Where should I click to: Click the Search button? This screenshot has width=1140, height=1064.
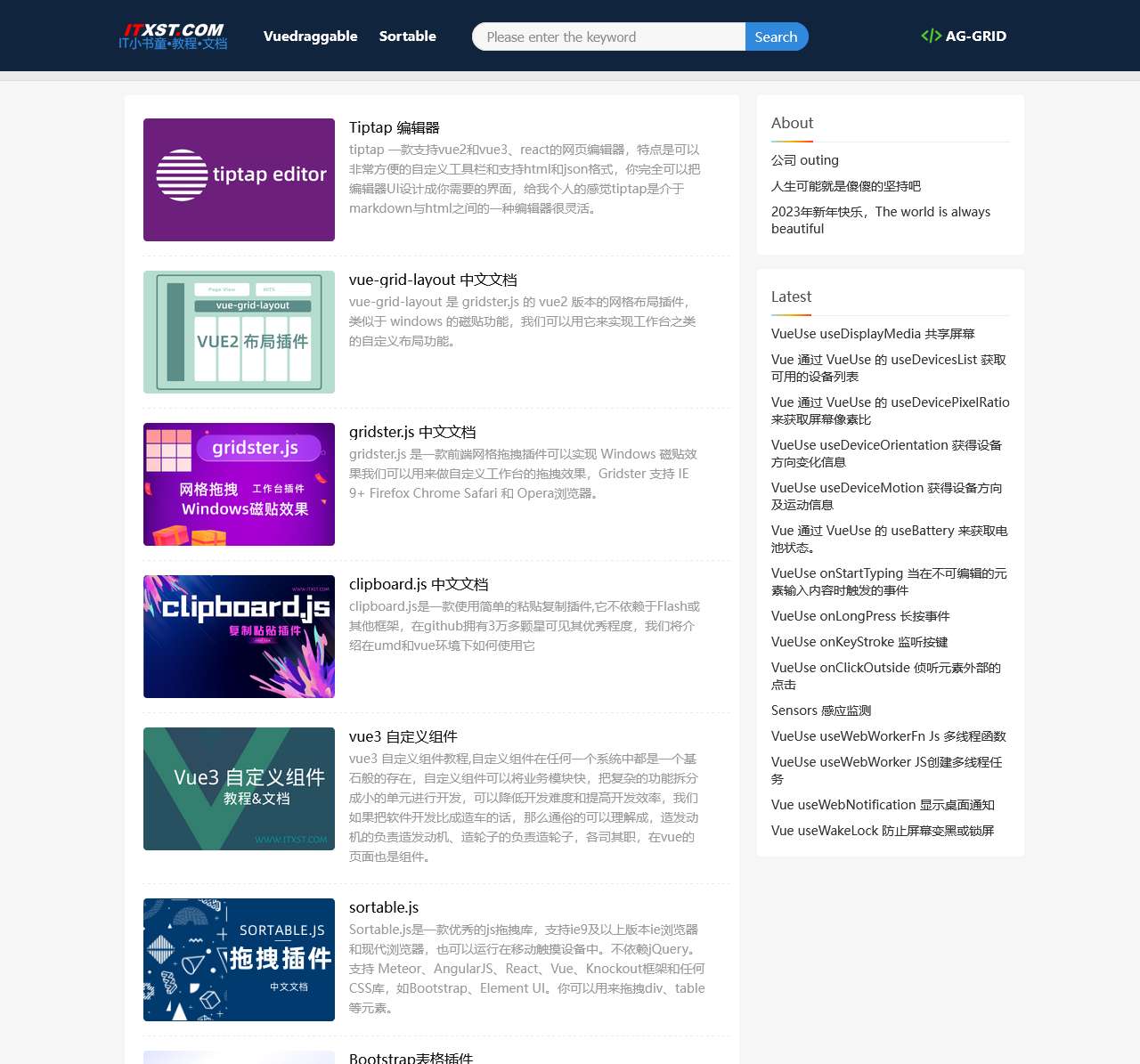(x=777, y=37)
